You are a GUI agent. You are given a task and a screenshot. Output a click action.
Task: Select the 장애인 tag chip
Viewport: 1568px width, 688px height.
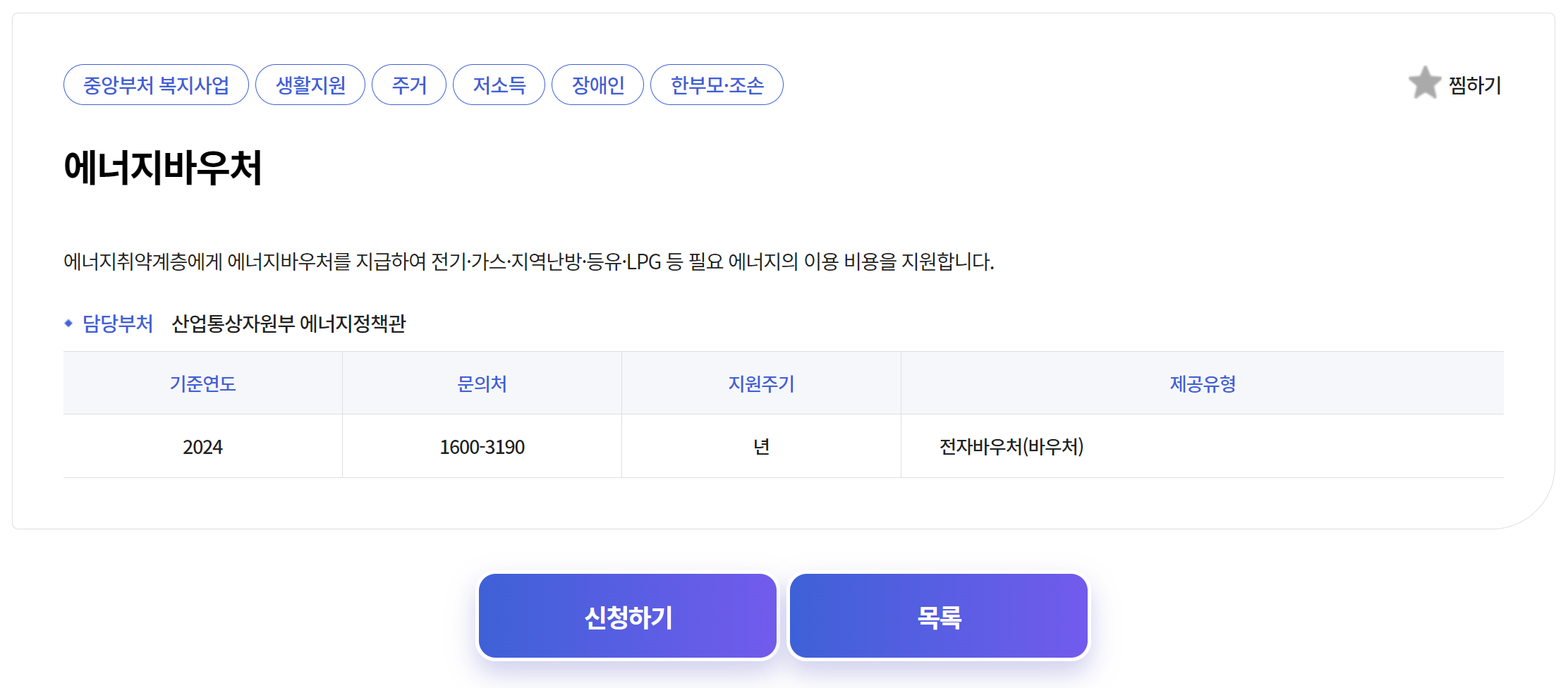[597, 84]
